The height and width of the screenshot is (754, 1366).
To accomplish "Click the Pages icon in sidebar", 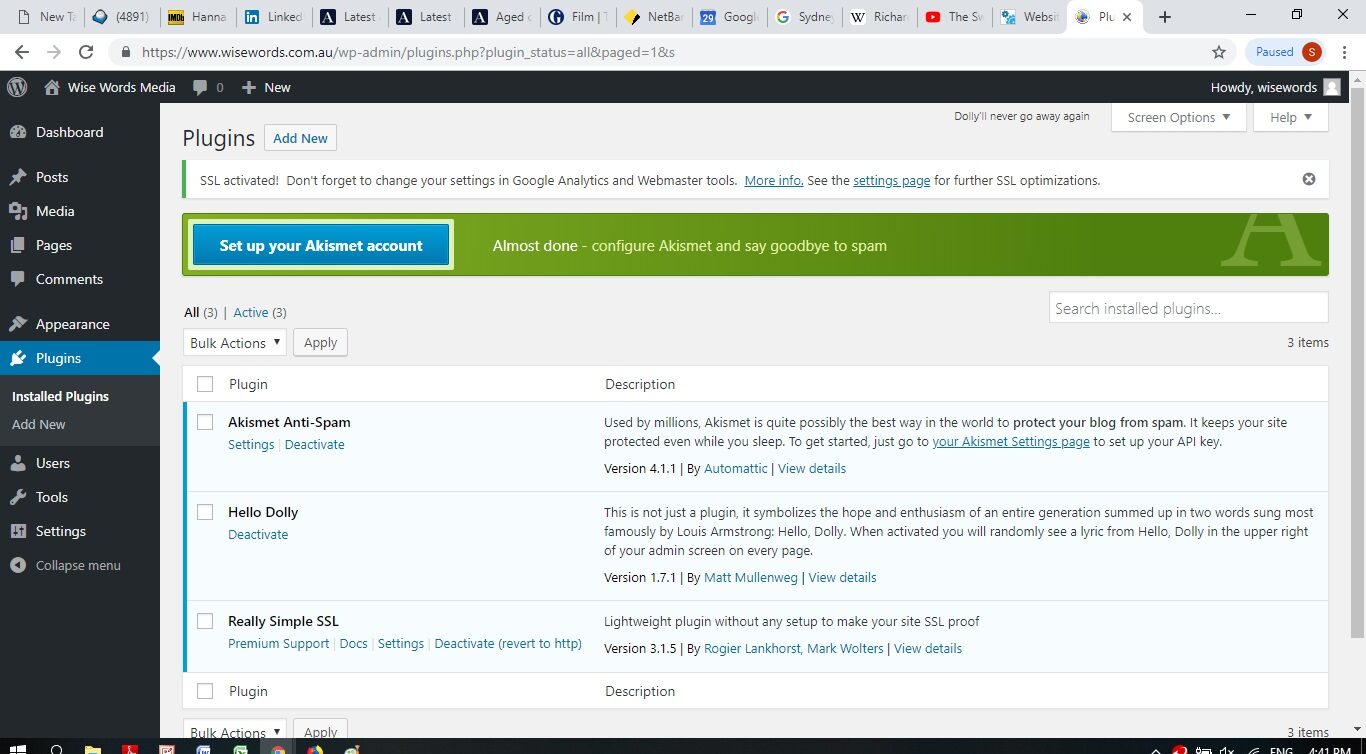I will pyautogui.click(x=17, y=245).
